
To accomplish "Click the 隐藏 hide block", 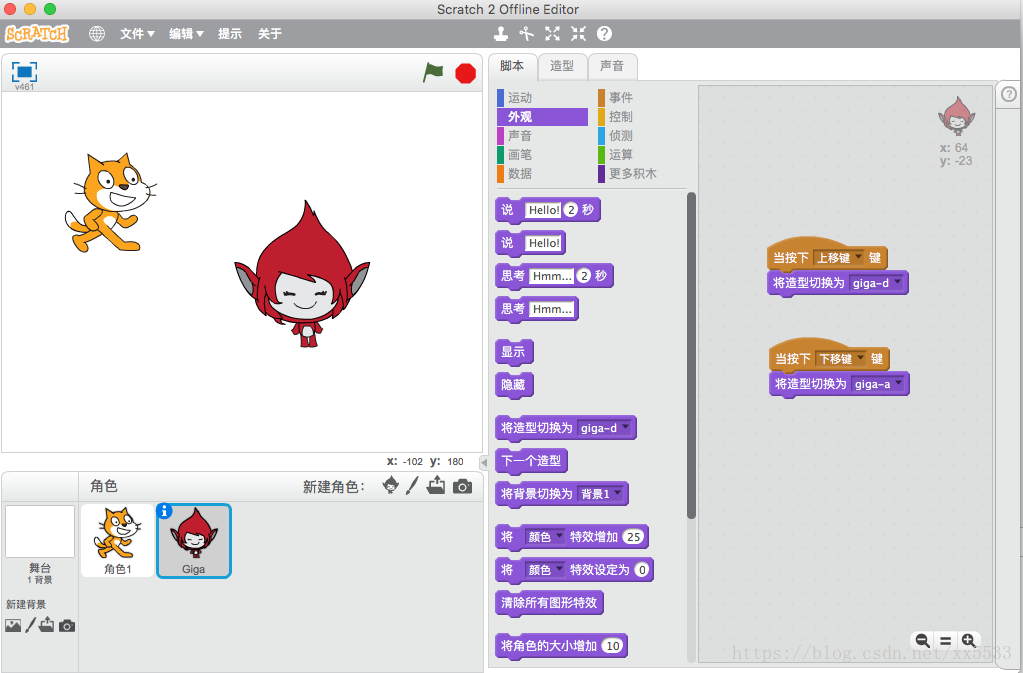I will click(x=513, y=385).
